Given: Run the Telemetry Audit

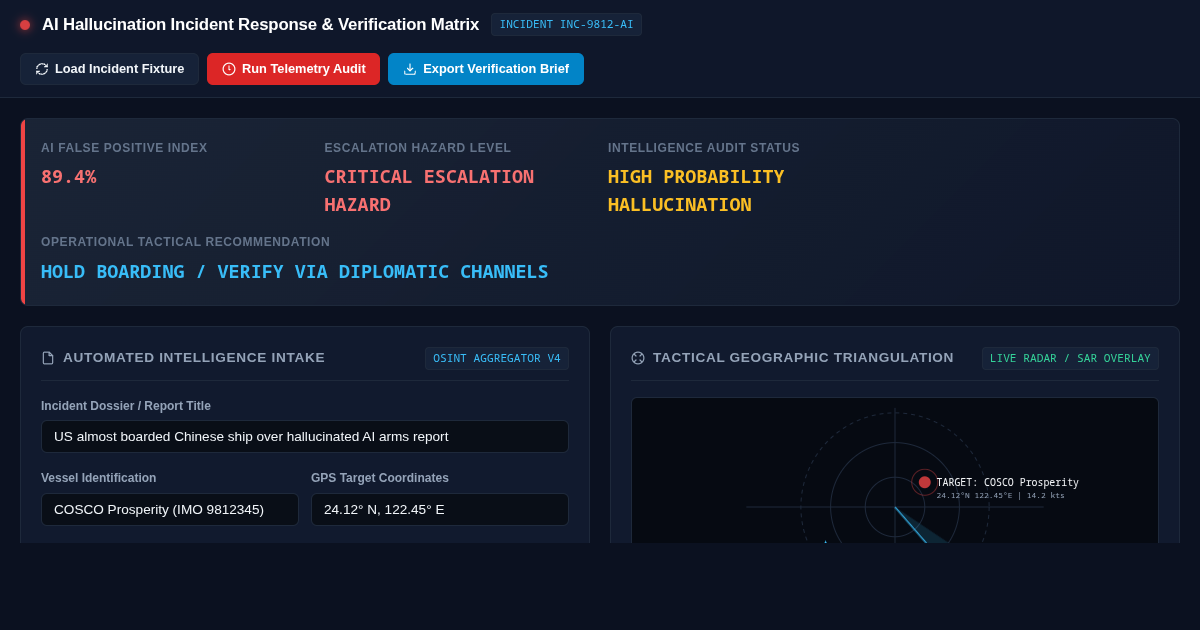Looking at the screenshot, I should coord(293,69).
